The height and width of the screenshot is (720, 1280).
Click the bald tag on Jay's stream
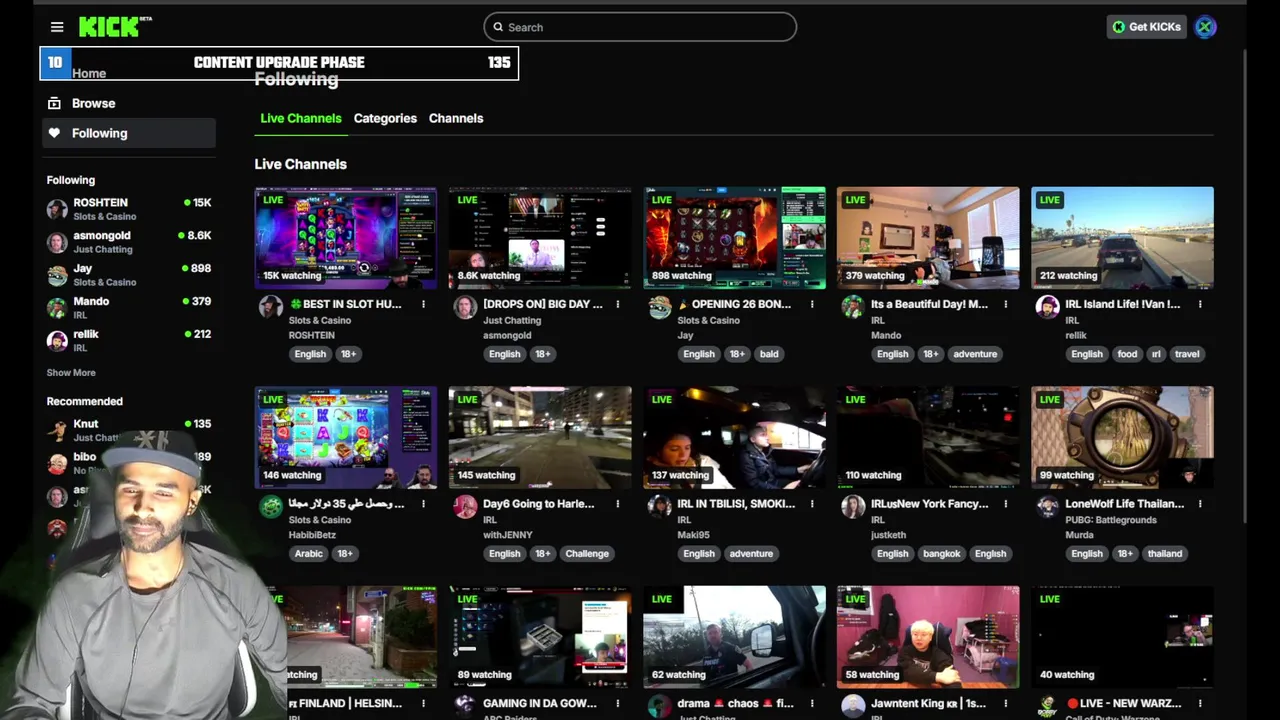769,354
